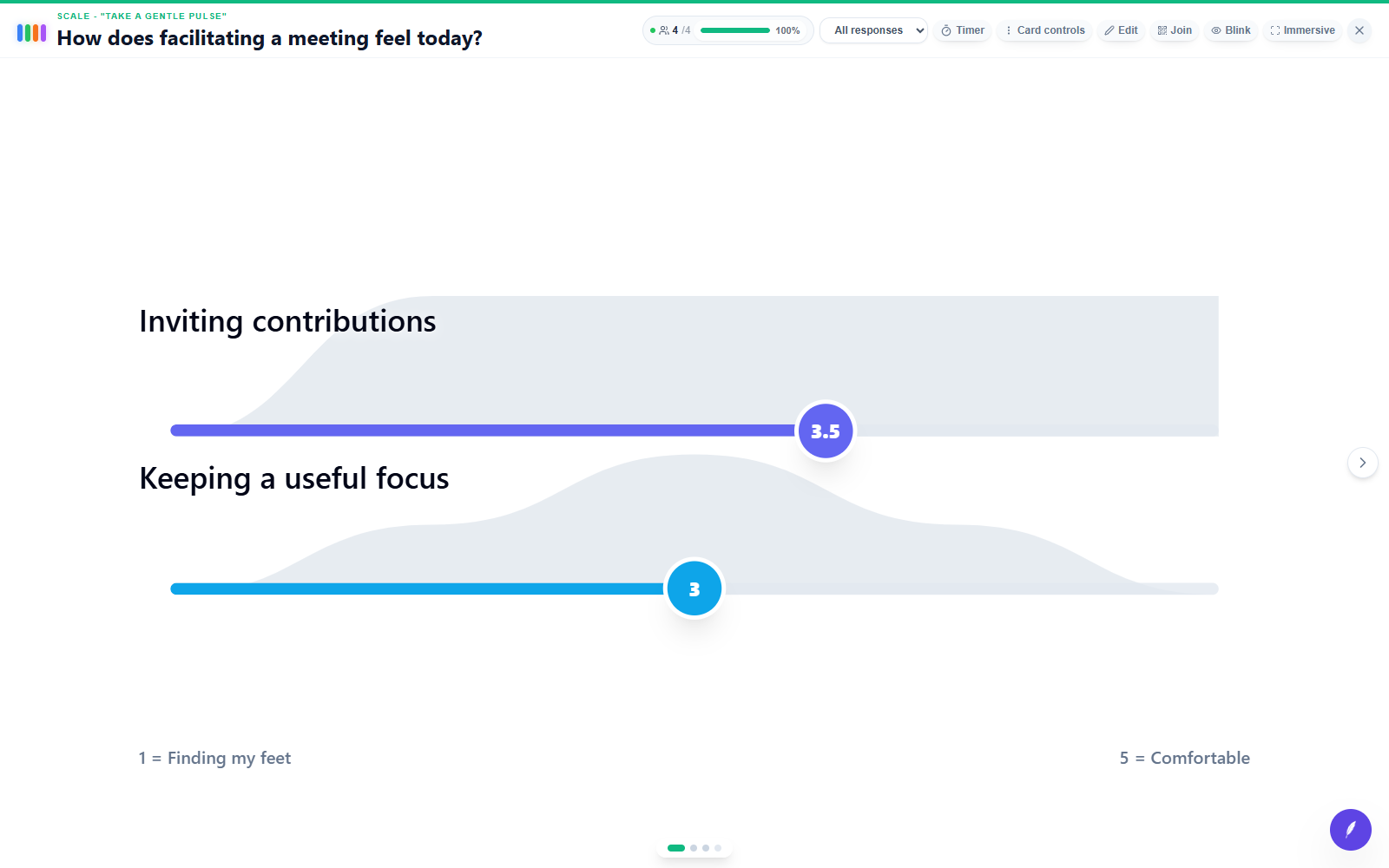This screenshot has width=1389, height=868.
Task: Click the 100% response progress bar
Action: (x=734, y=30)
